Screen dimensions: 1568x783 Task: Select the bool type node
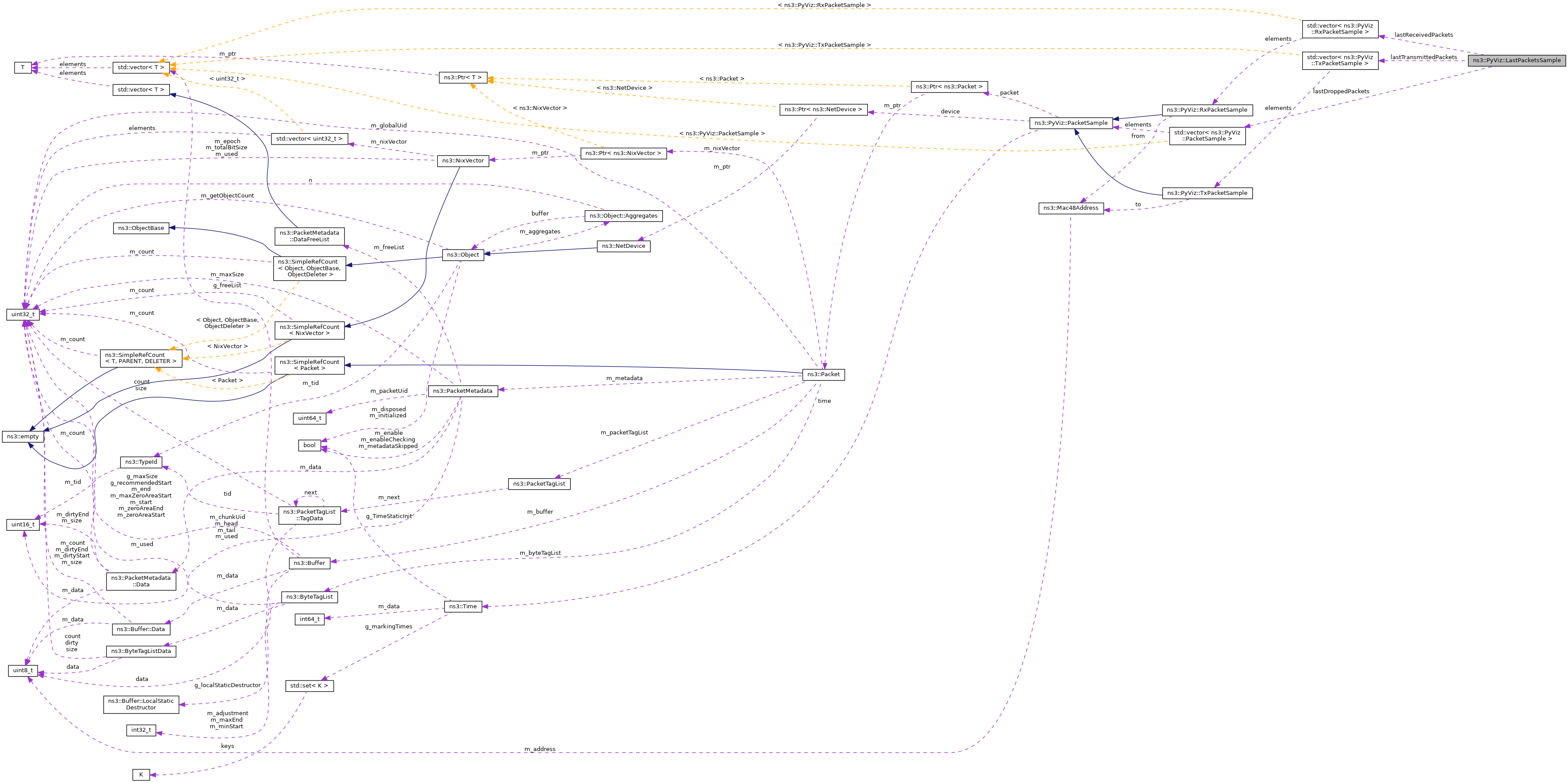[309, 446]
